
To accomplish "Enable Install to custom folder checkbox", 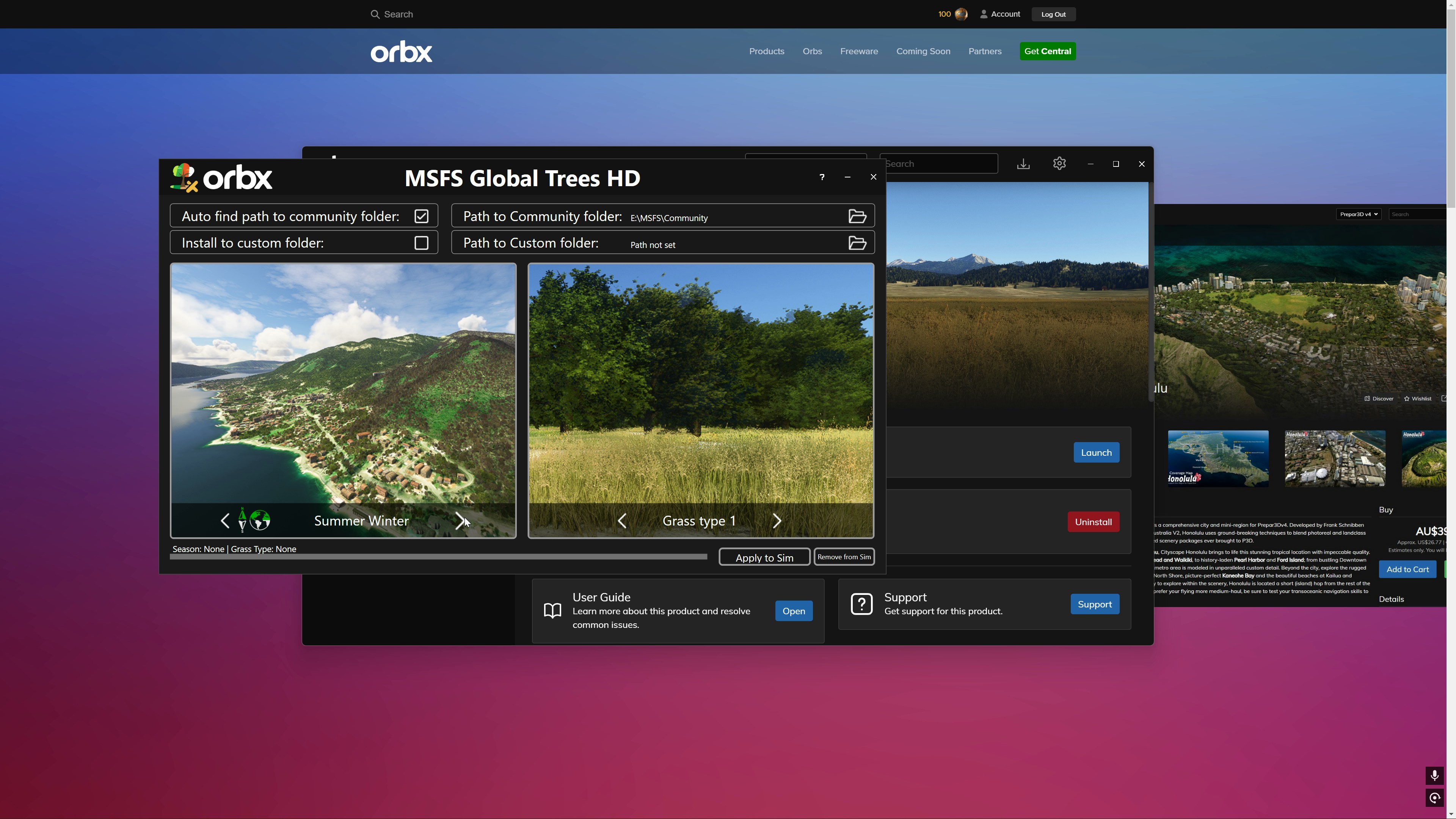I will point(421,243).
